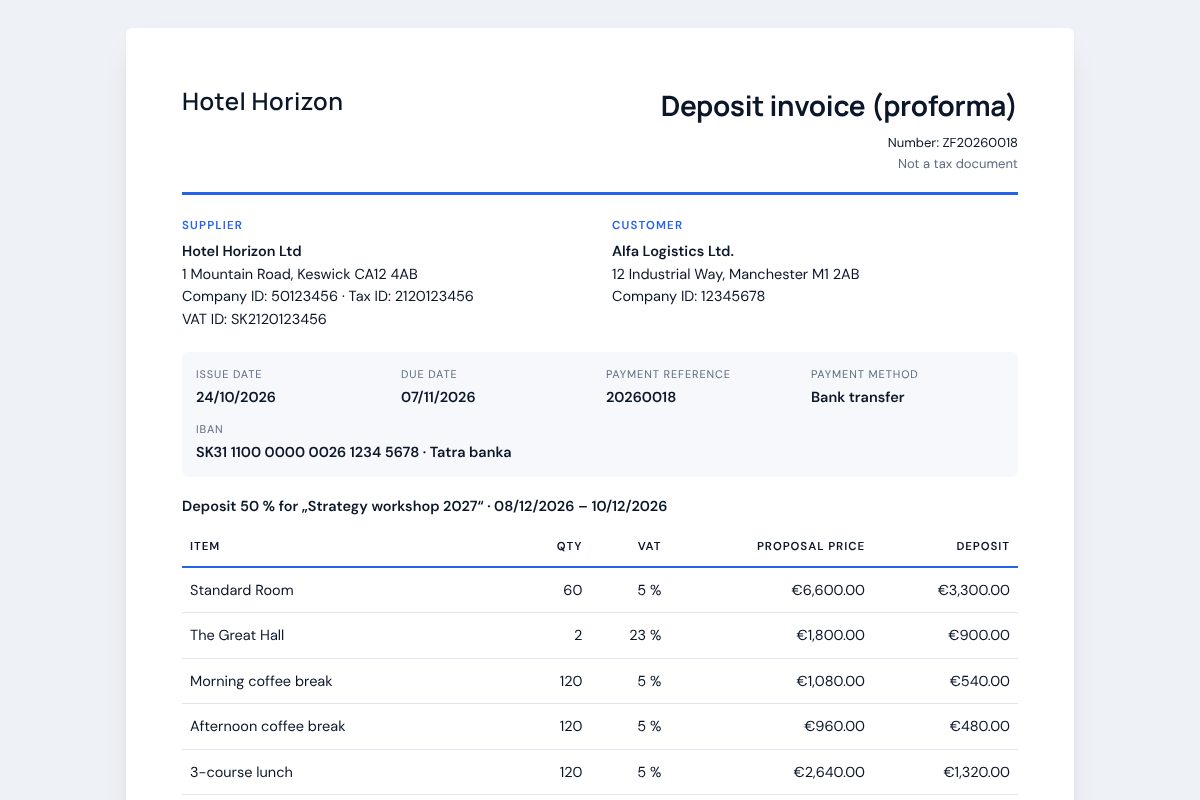Image resolution: width=1200 pixels, height=800 pixels.
Task: Click supplier address 1 Mountain Road, Keswick
Action: [300, 274]
